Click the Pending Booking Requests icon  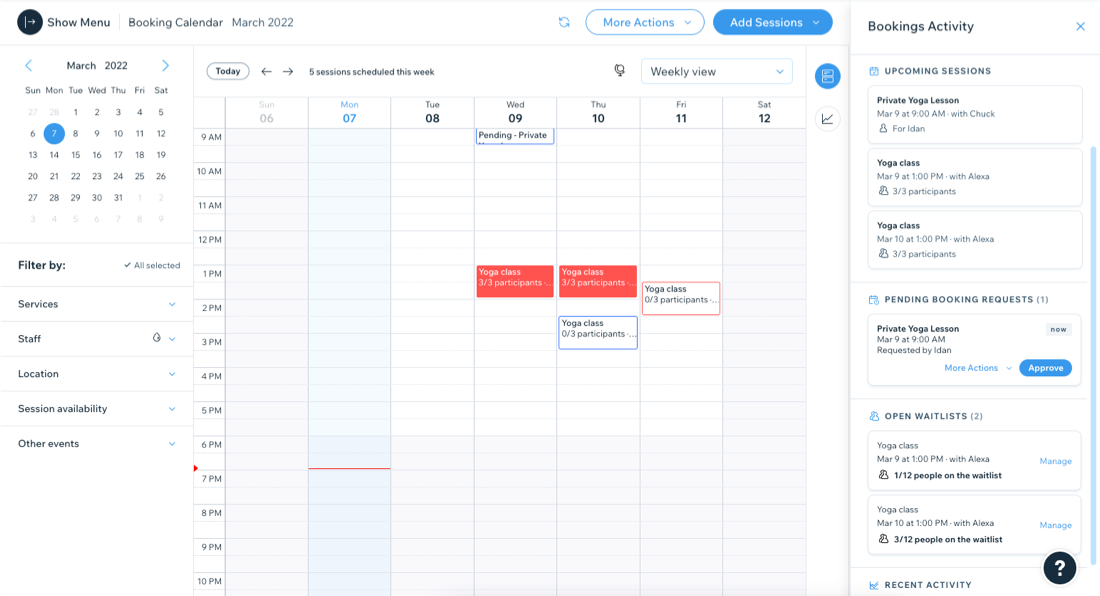coord(873,299)
